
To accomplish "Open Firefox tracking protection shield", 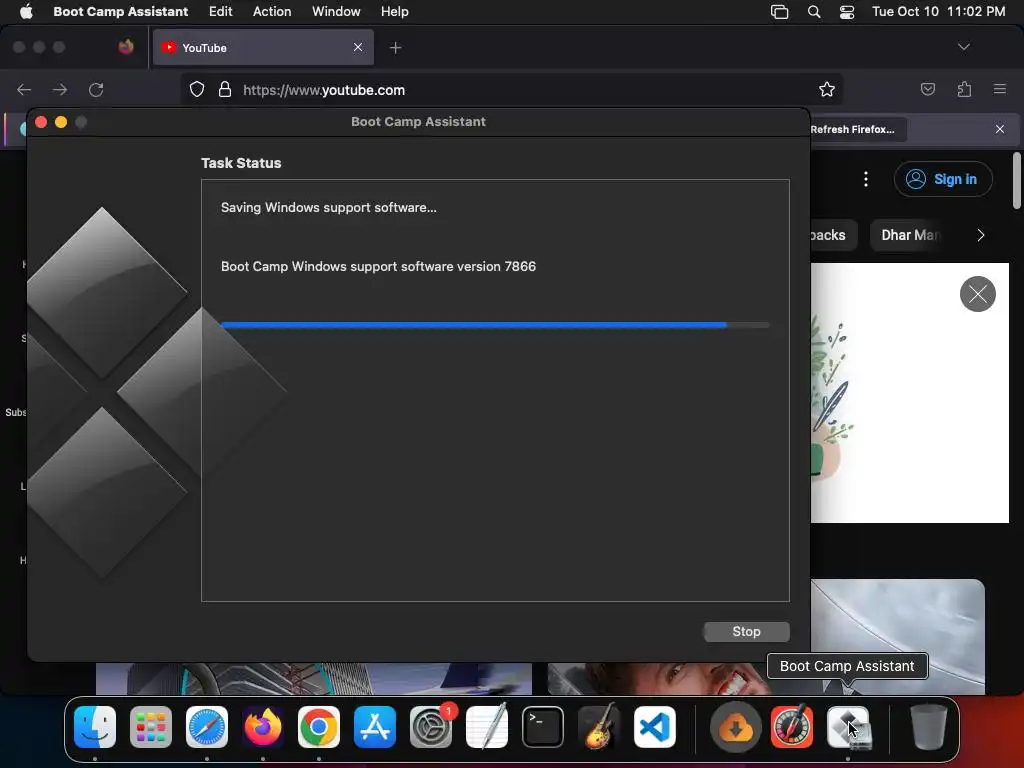I will coord(197,89).
